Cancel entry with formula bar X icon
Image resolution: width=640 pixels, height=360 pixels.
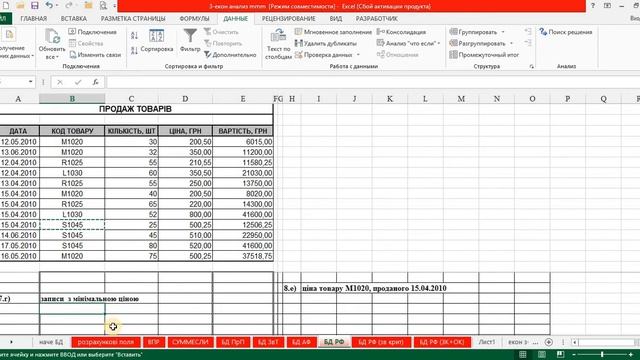click(60, 82)
